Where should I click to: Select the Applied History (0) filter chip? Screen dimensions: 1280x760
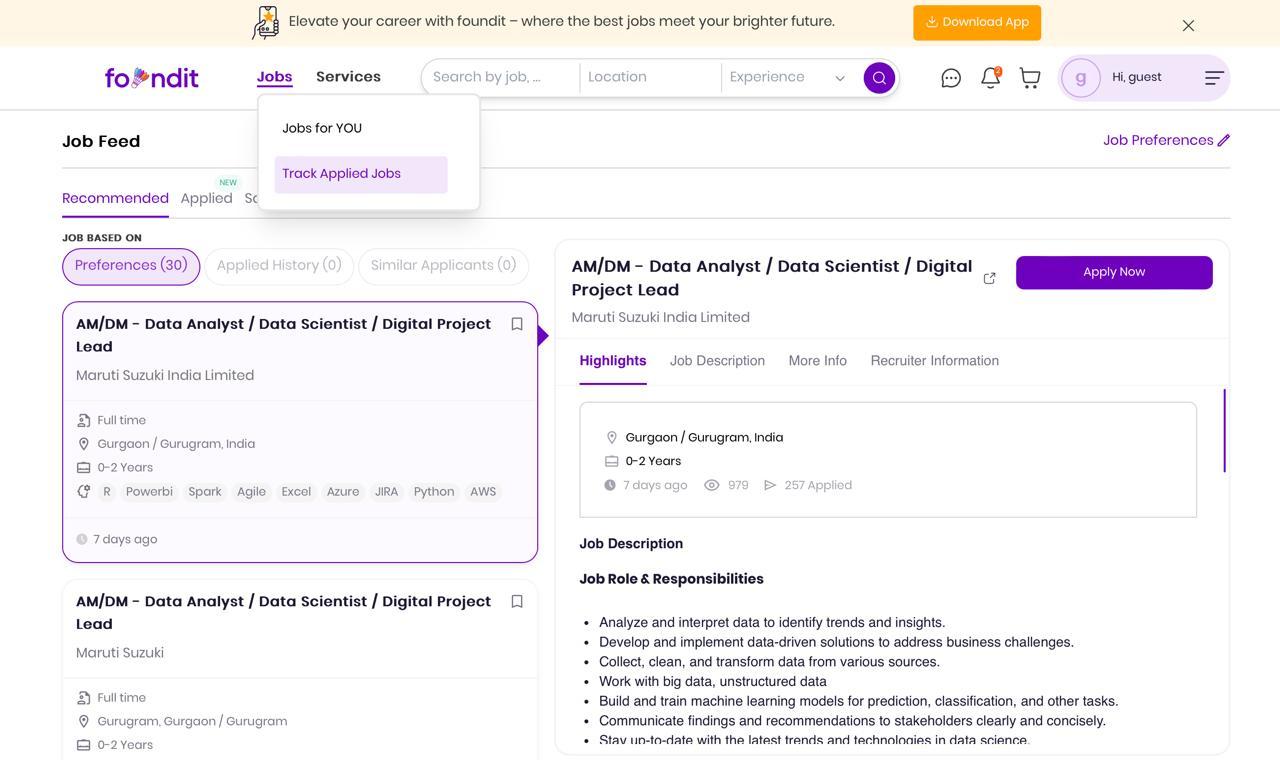point(279,266)
